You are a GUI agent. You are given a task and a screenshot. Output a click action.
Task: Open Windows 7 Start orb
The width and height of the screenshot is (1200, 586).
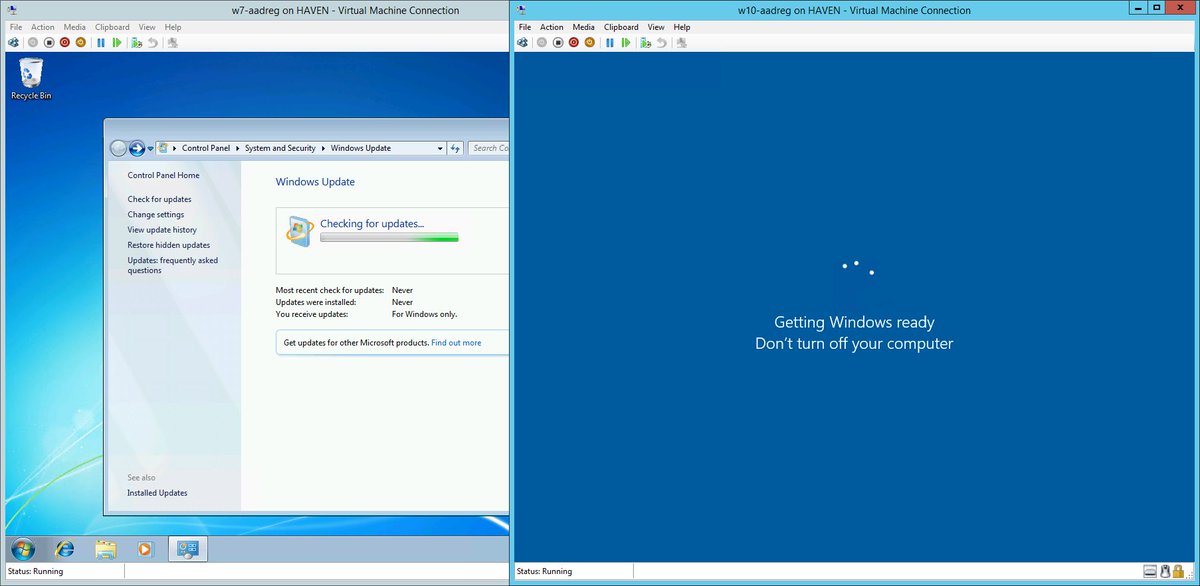(22, 548)
